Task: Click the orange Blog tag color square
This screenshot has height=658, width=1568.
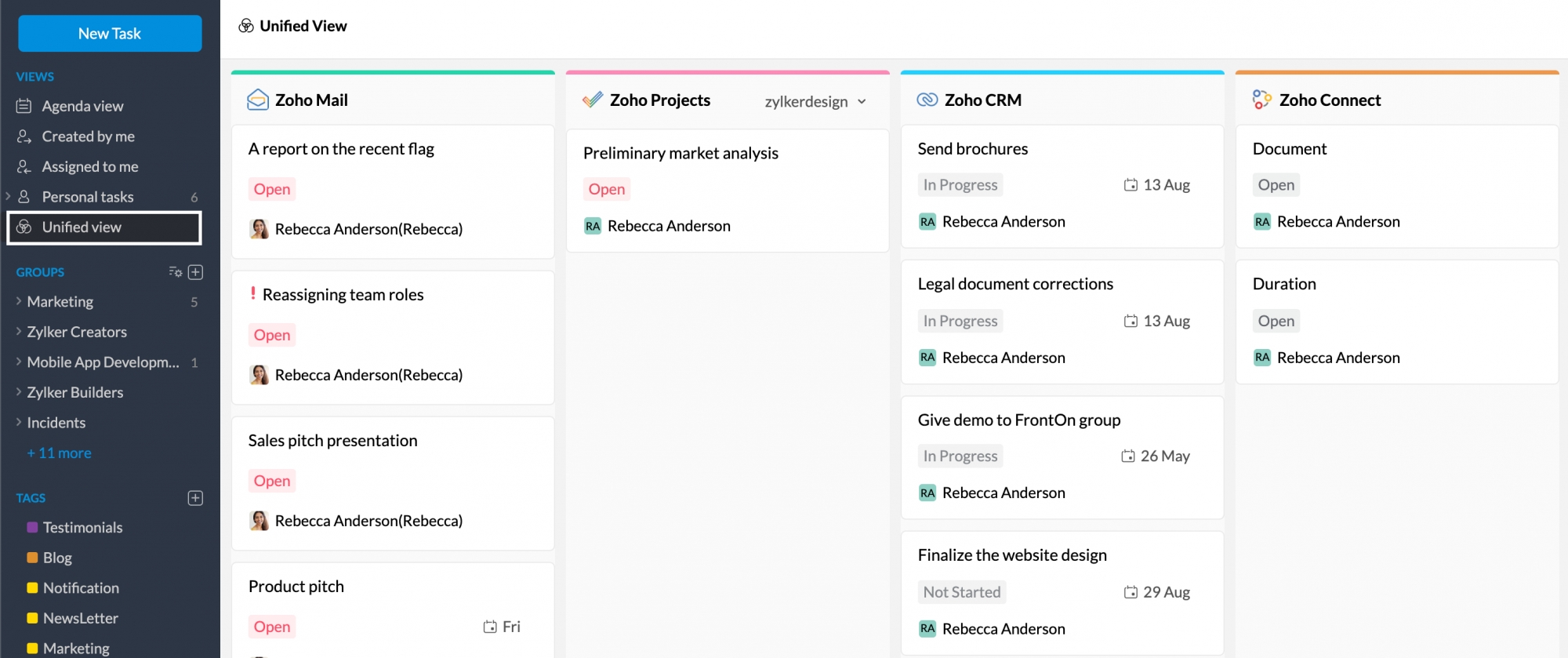Action: 32,558
